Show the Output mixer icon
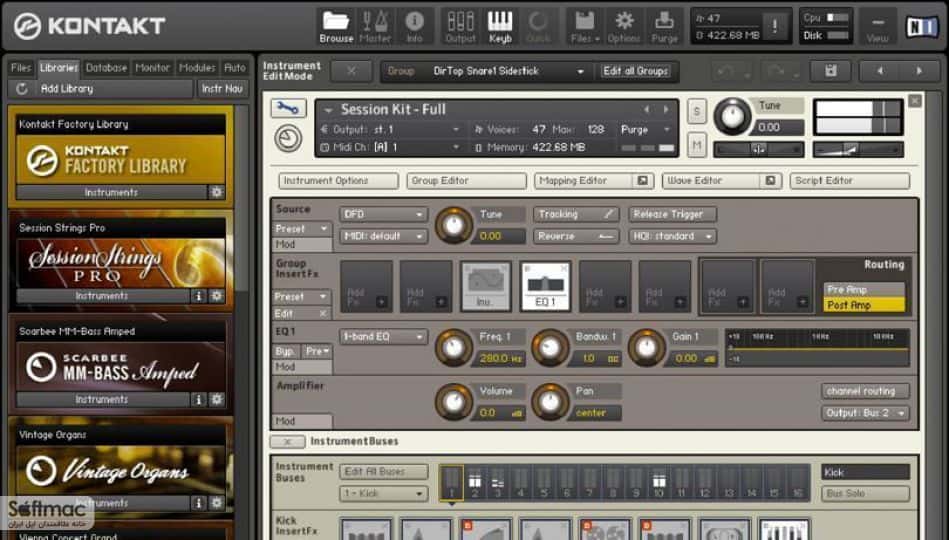Viewport: 949px width, 540px height. point(461,27)
